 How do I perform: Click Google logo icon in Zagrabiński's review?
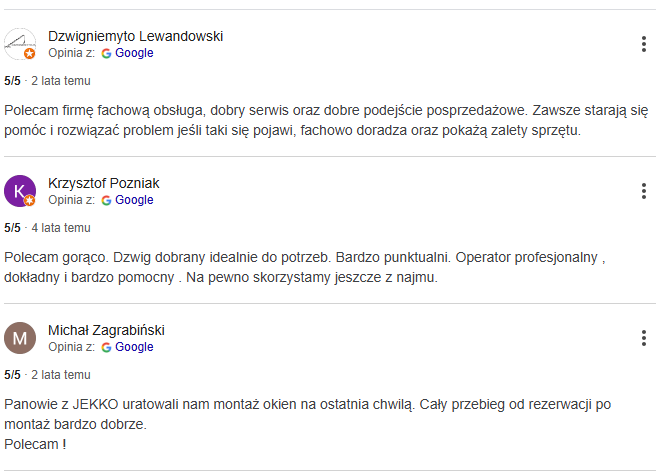pos(106,347)
